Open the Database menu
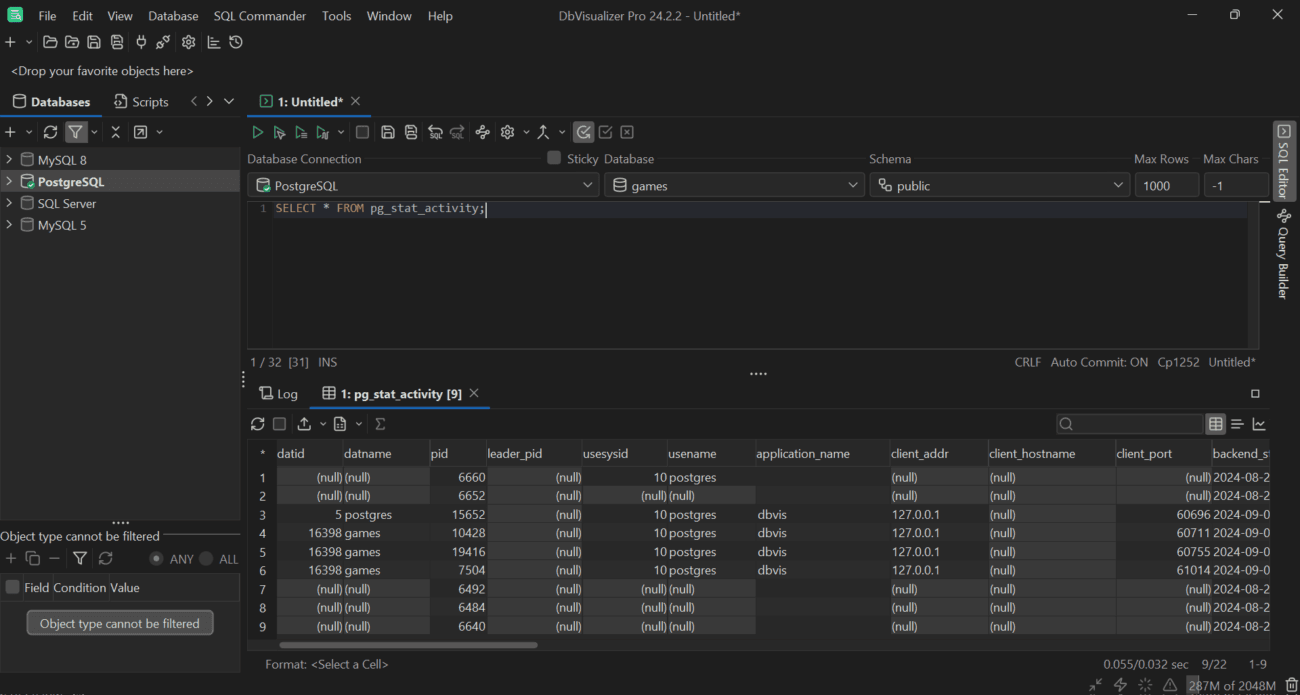 173,16
